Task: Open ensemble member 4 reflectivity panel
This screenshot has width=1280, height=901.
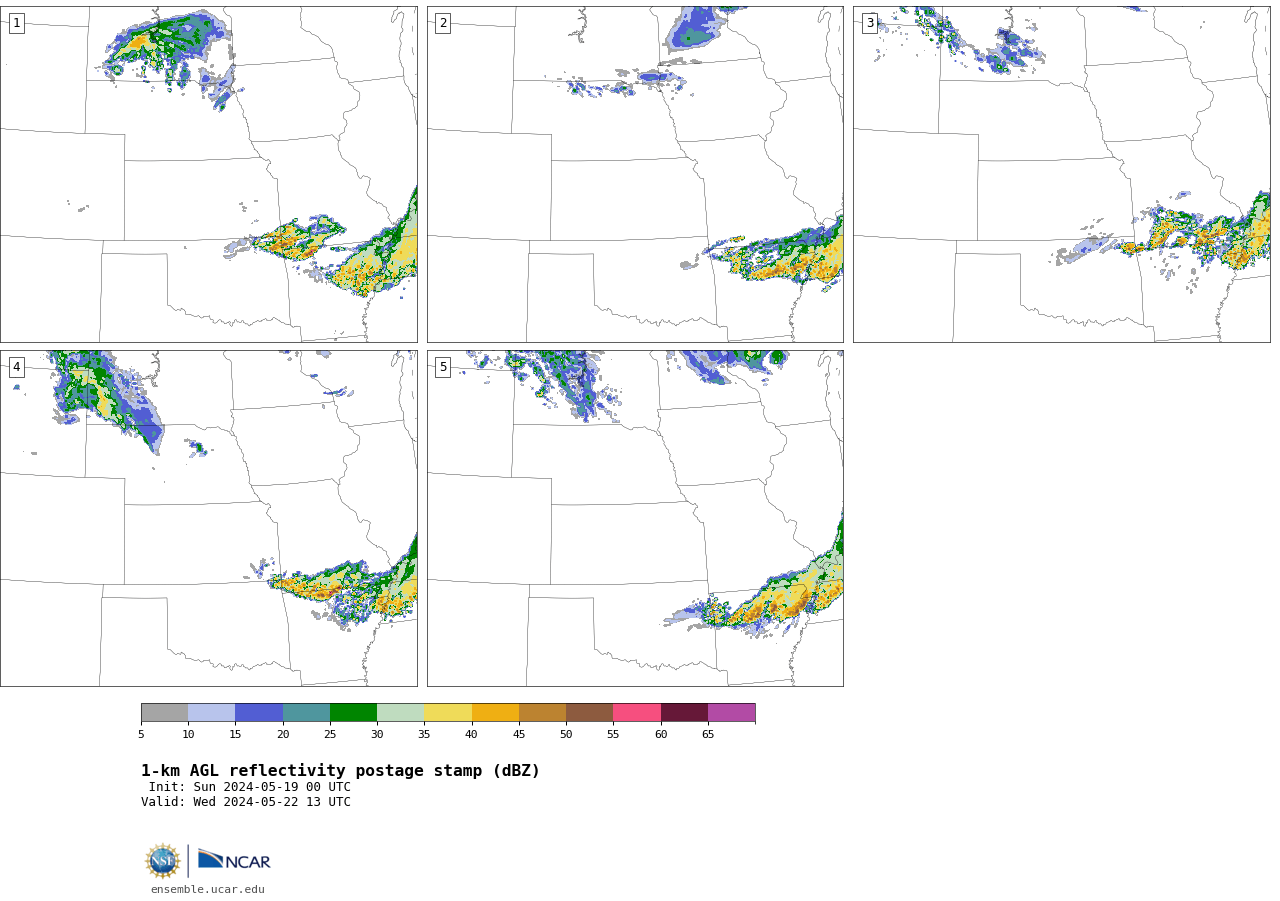Action: click(208, 518)
